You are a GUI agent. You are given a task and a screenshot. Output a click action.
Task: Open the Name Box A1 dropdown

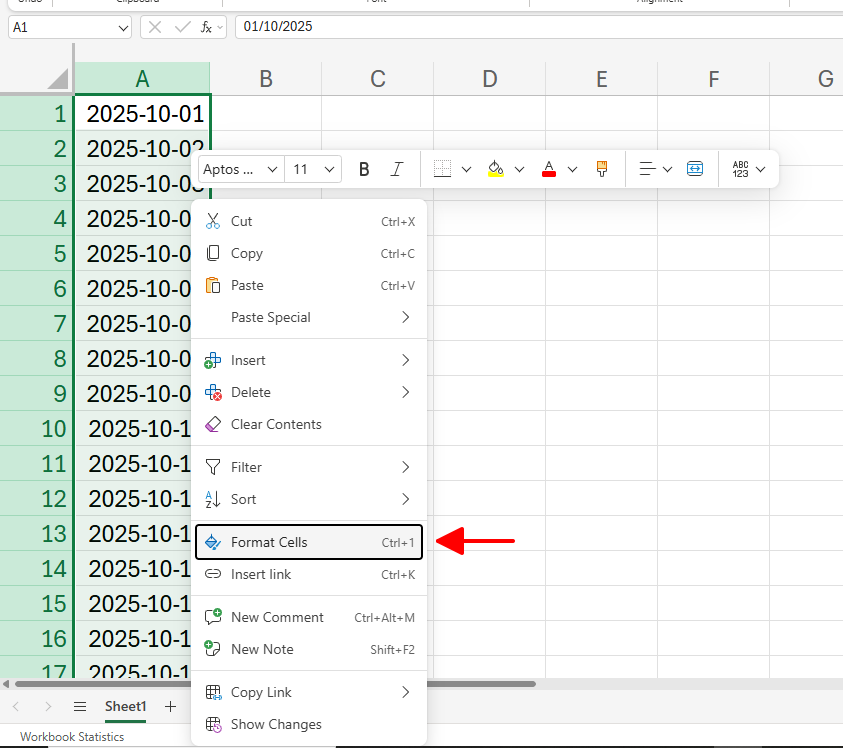coord(124,28)
